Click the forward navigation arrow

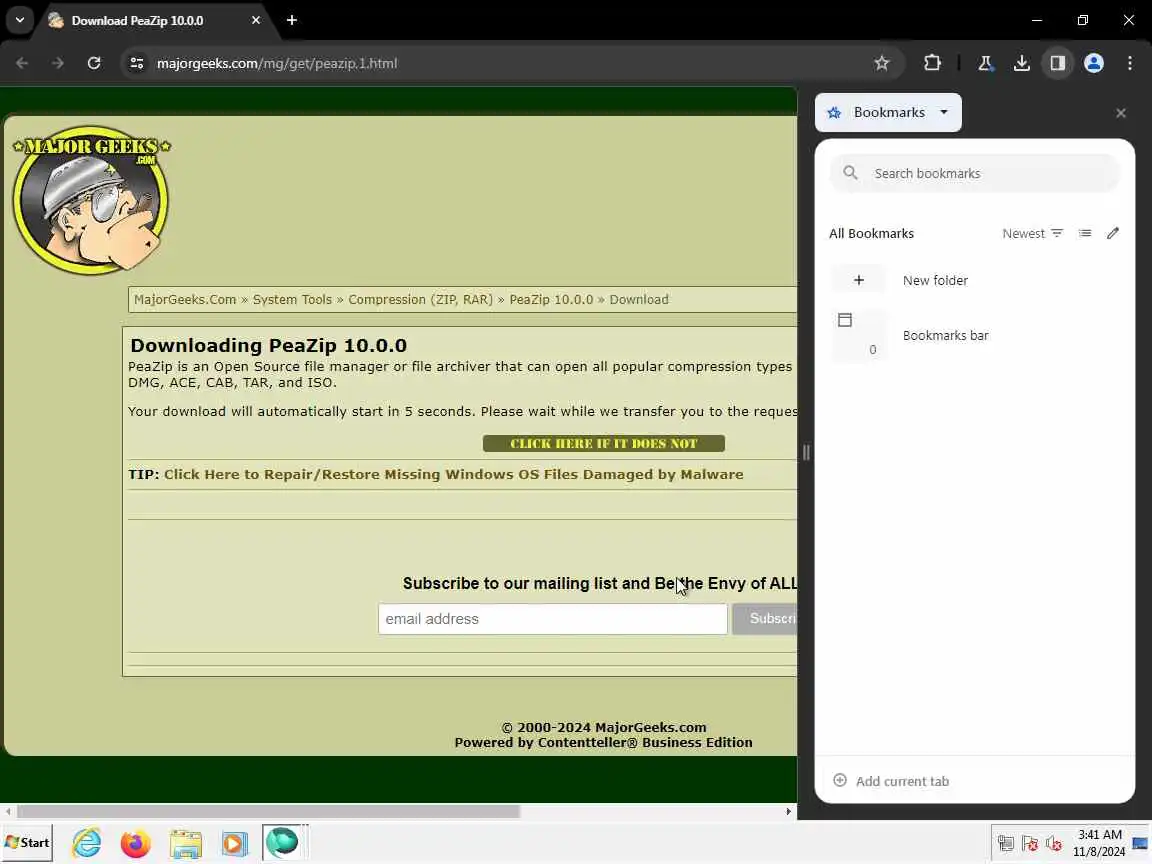click(58, 63)
